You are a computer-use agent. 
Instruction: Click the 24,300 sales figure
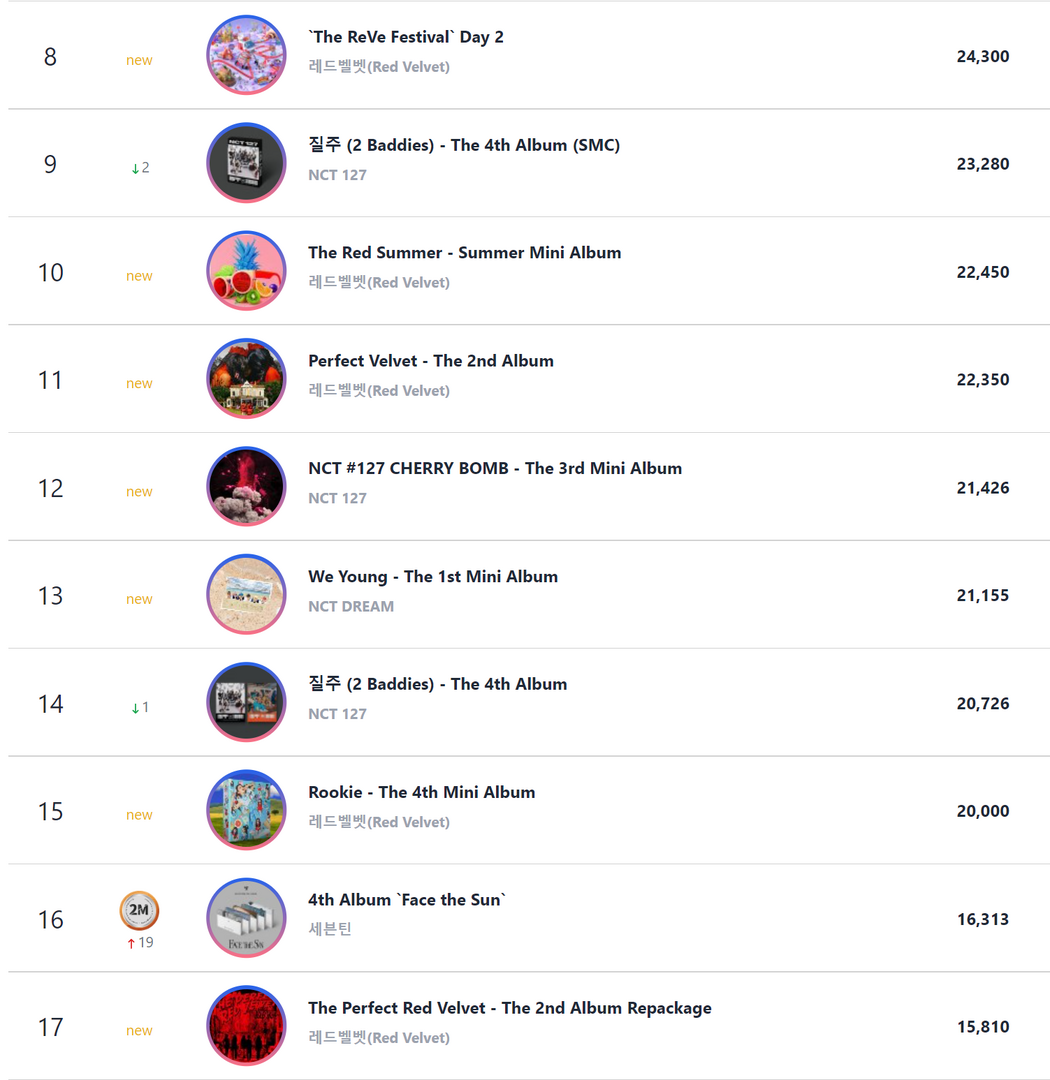click(982, 56)
